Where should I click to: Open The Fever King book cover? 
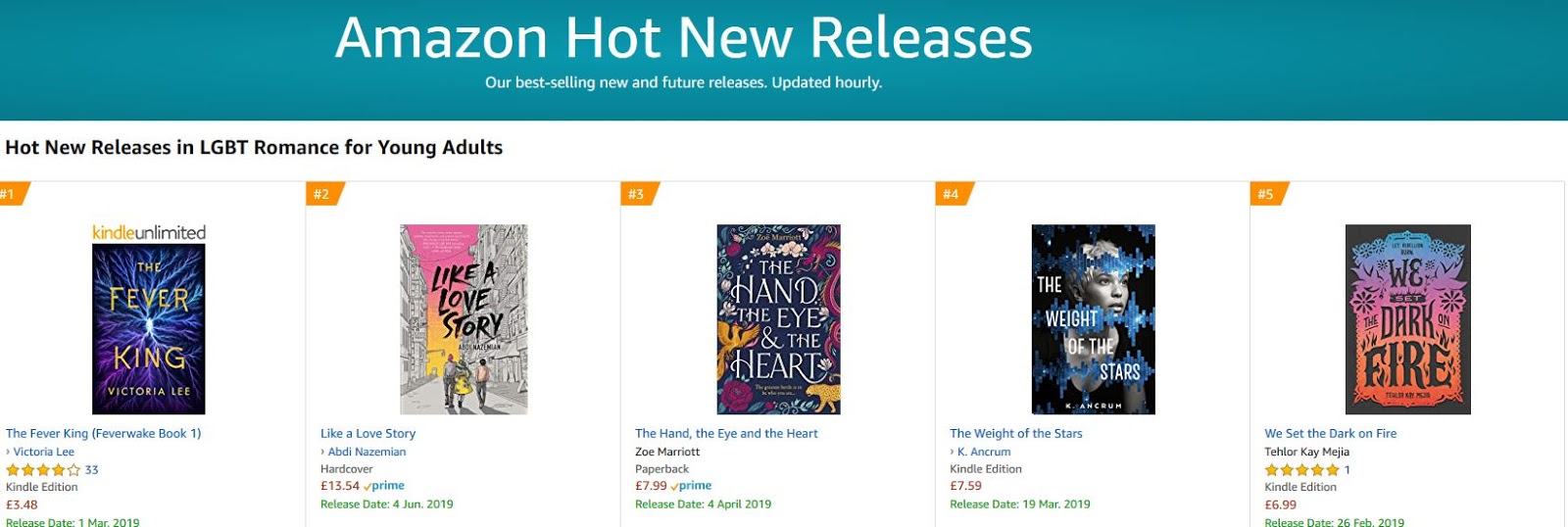click(x=149, y=329)
